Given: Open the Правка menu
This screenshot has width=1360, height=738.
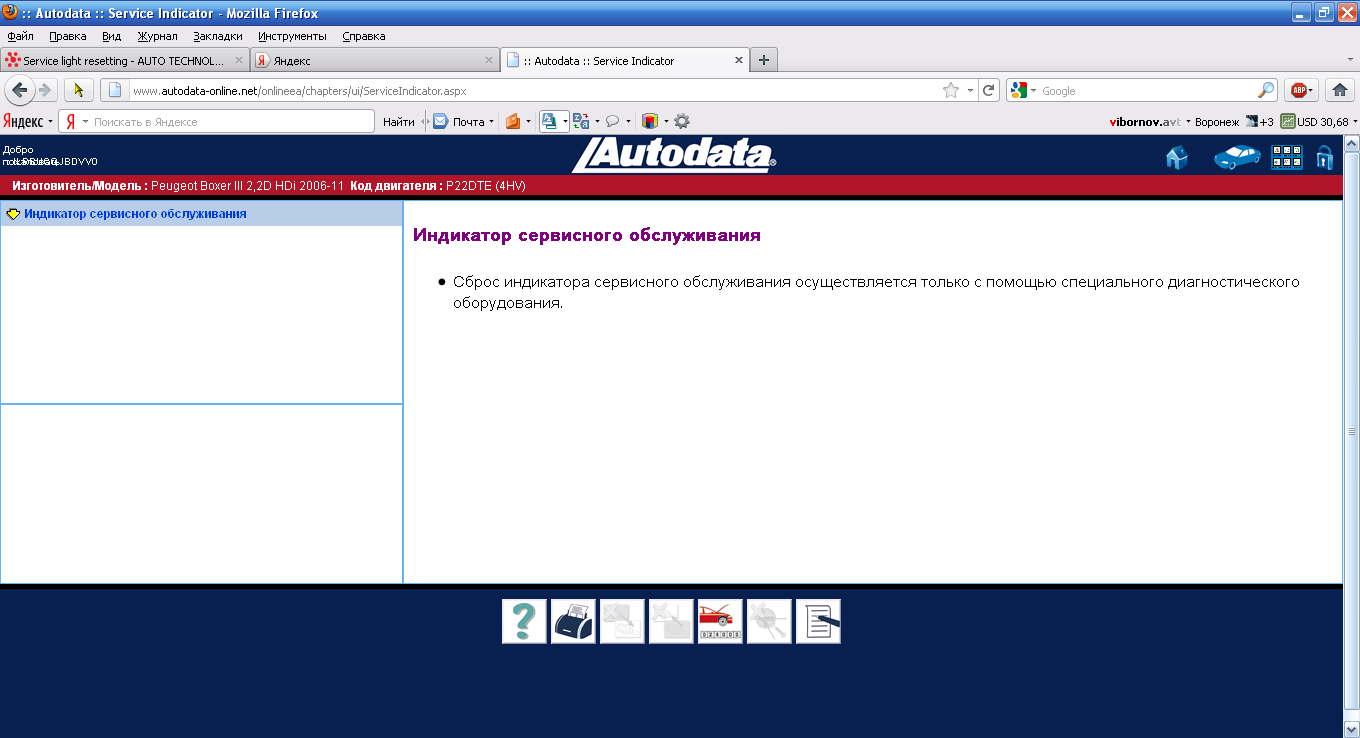Looking at the screenshot, I should click(68, 36).
